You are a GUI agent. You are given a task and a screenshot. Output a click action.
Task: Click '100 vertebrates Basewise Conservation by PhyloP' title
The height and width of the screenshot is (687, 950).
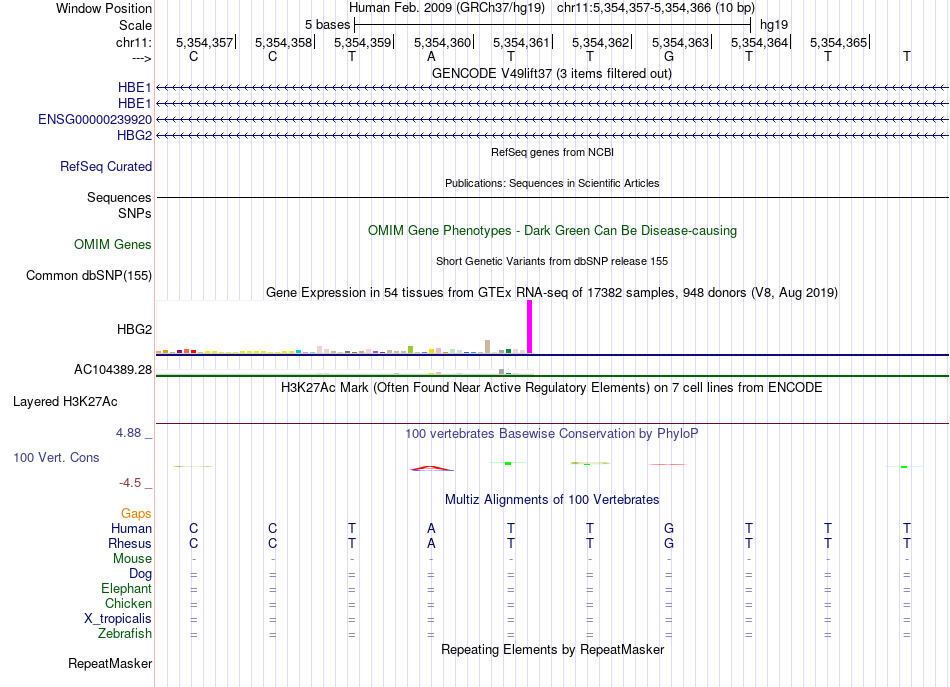(x=552, y=433)
